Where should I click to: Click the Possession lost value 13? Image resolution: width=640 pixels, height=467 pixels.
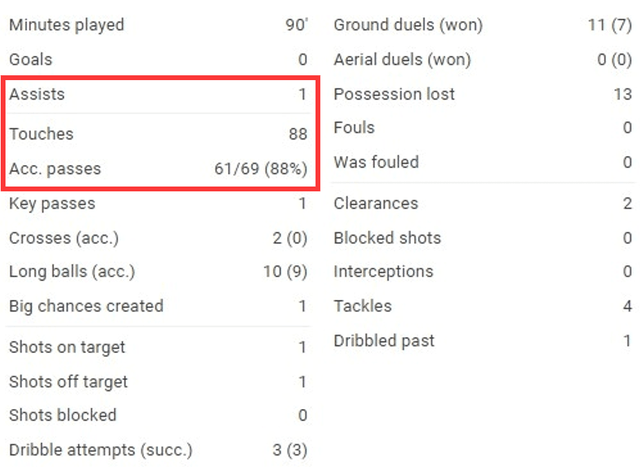click(x=623, y=94)
